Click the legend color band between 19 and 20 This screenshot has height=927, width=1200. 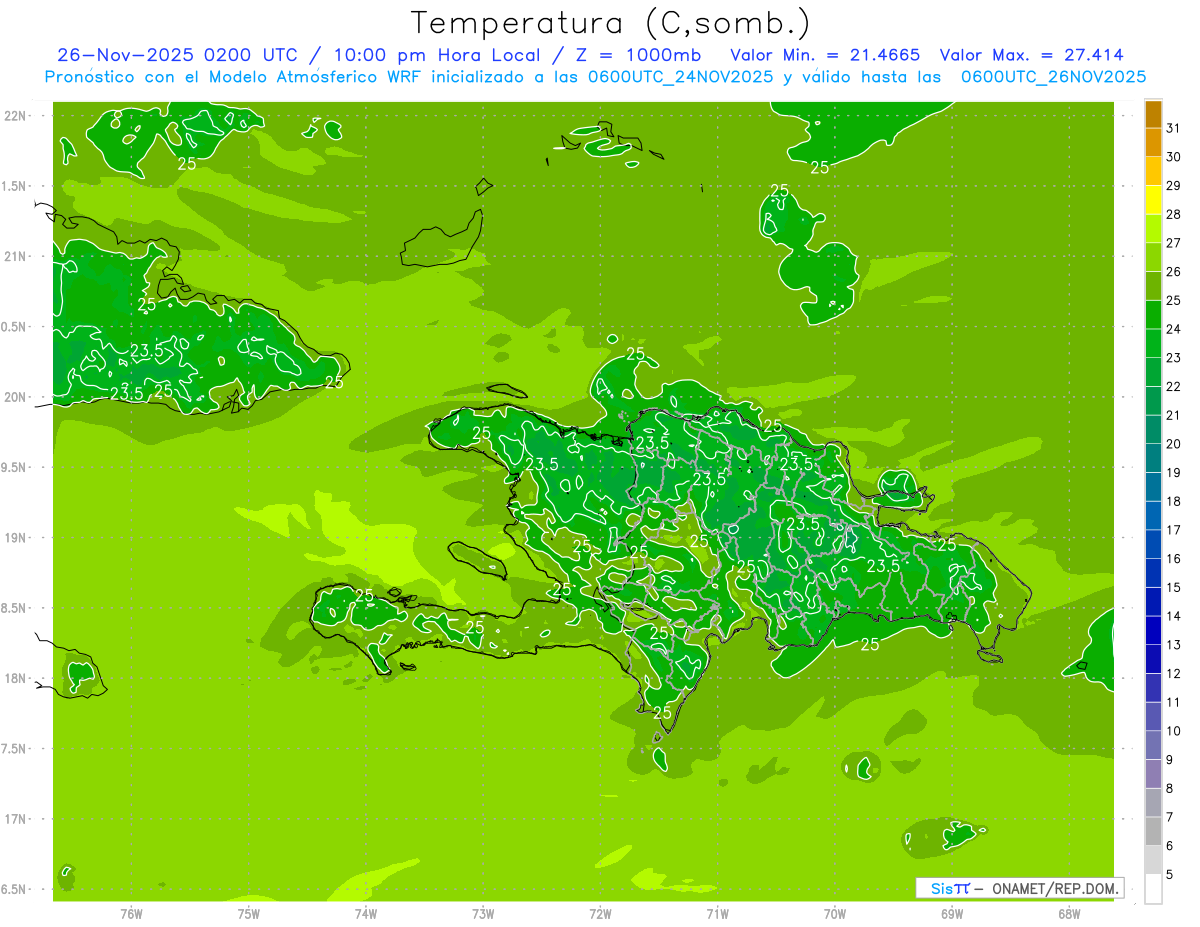[x=1153, y=459]
